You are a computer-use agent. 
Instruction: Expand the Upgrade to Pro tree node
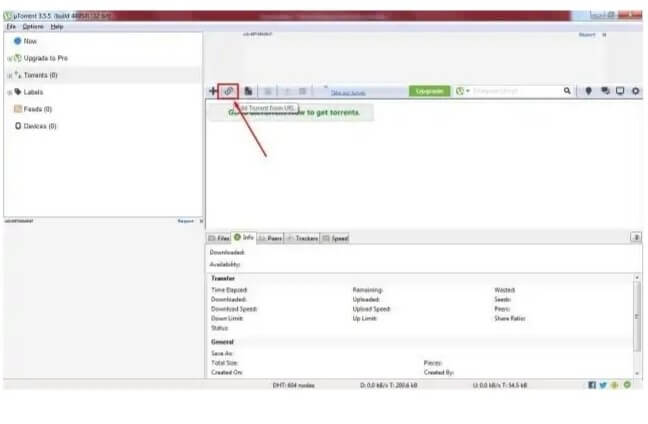click(10, 59)
